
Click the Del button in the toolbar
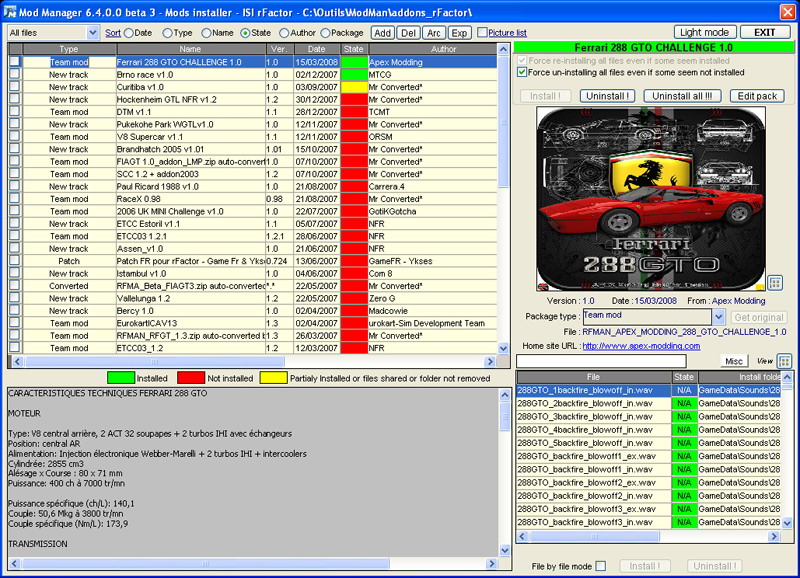[x=408, y=33]
